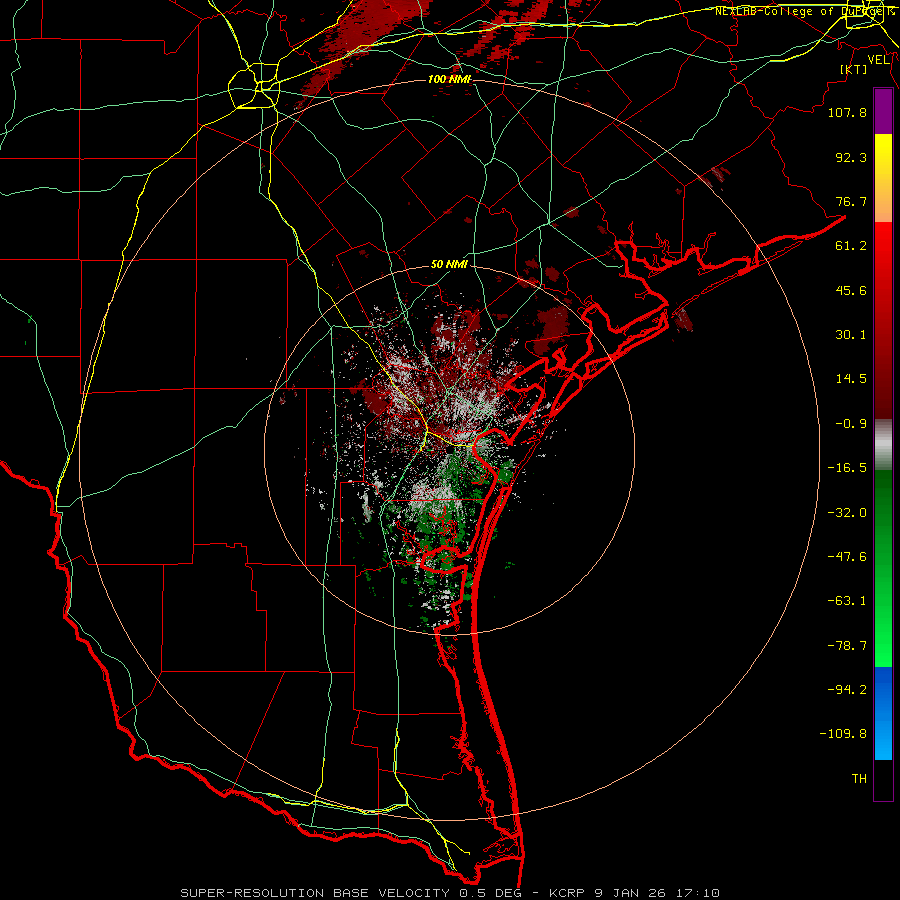Viewport: 900px width, 900px height.
Task: Click the -109.8 velocity scale value
Action: tap(843, 734)
